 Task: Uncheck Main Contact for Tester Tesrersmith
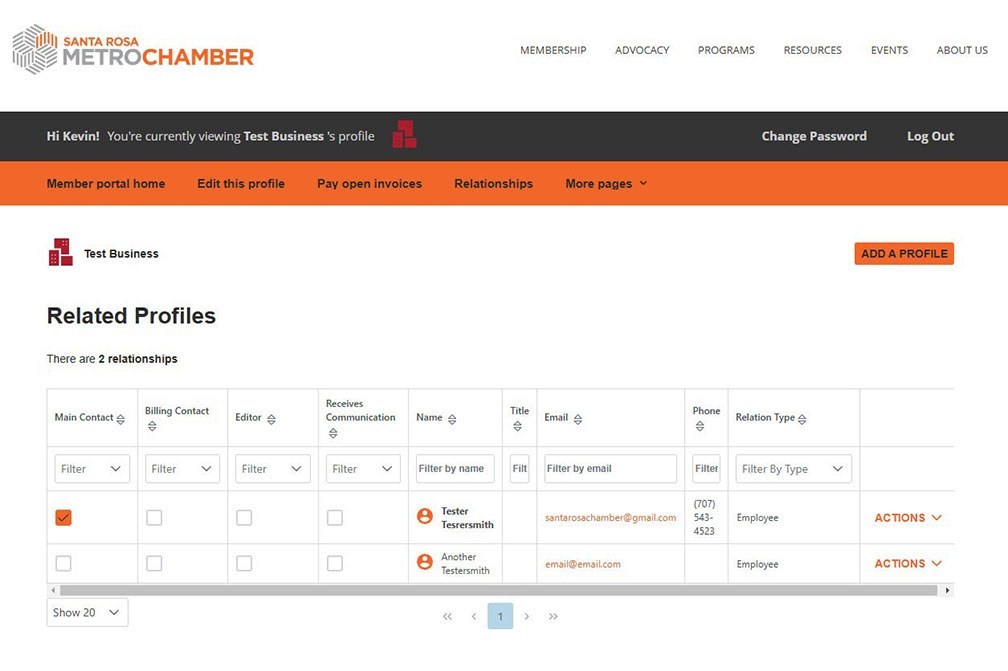[x=63, y=517]
